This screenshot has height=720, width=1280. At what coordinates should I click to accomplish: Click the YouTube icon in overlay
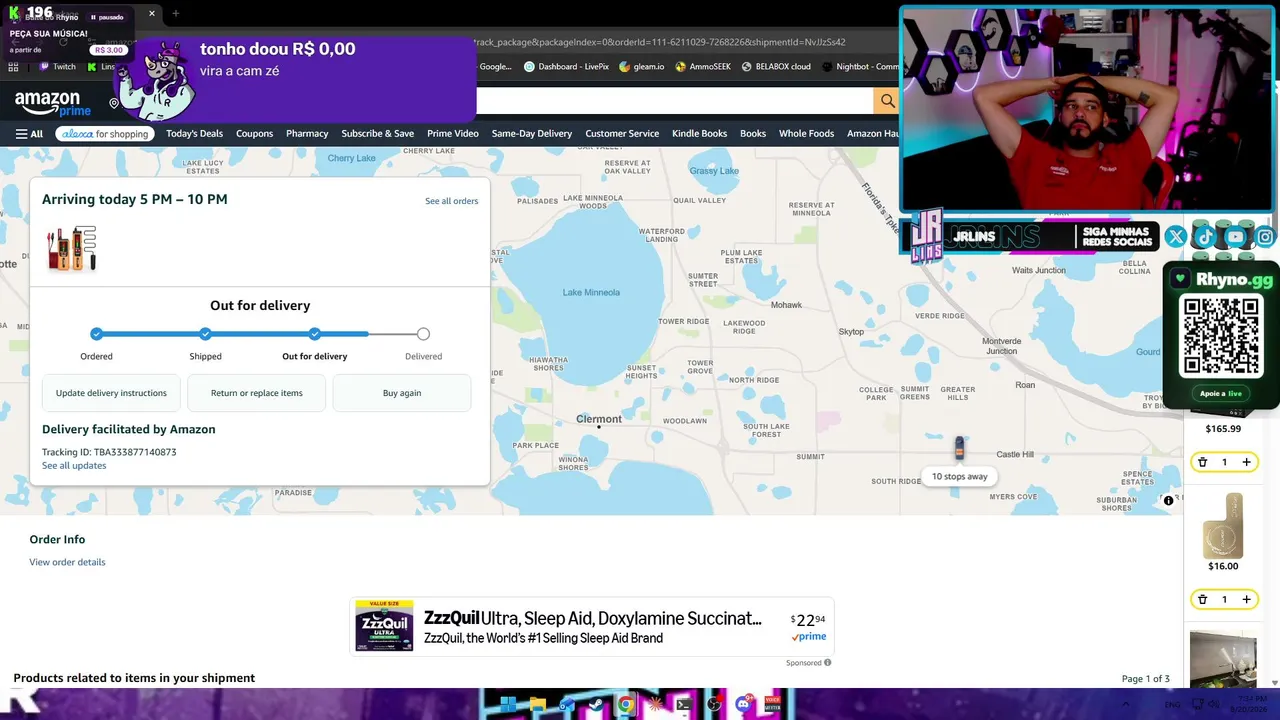coord(1236,237)
